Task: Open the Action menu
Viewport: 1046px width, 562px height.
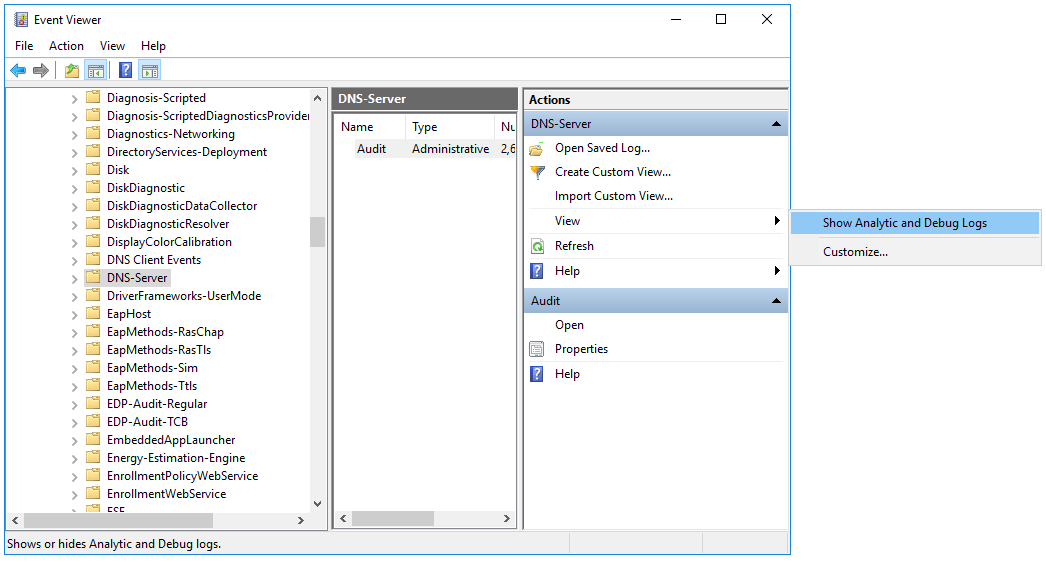Action: point(66,46)
